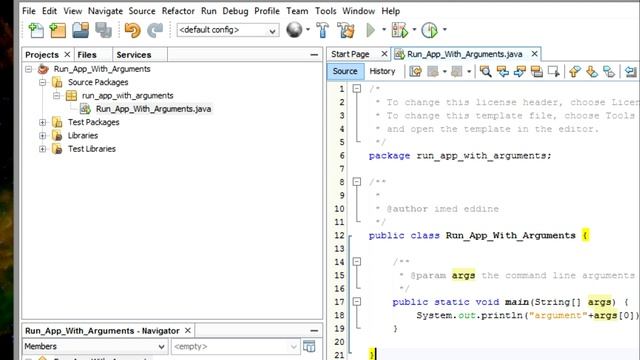Expand the Test Libraries node
The height and width of the screenshot is (360, 640).
pyautogui.click(x=42, y=149)
